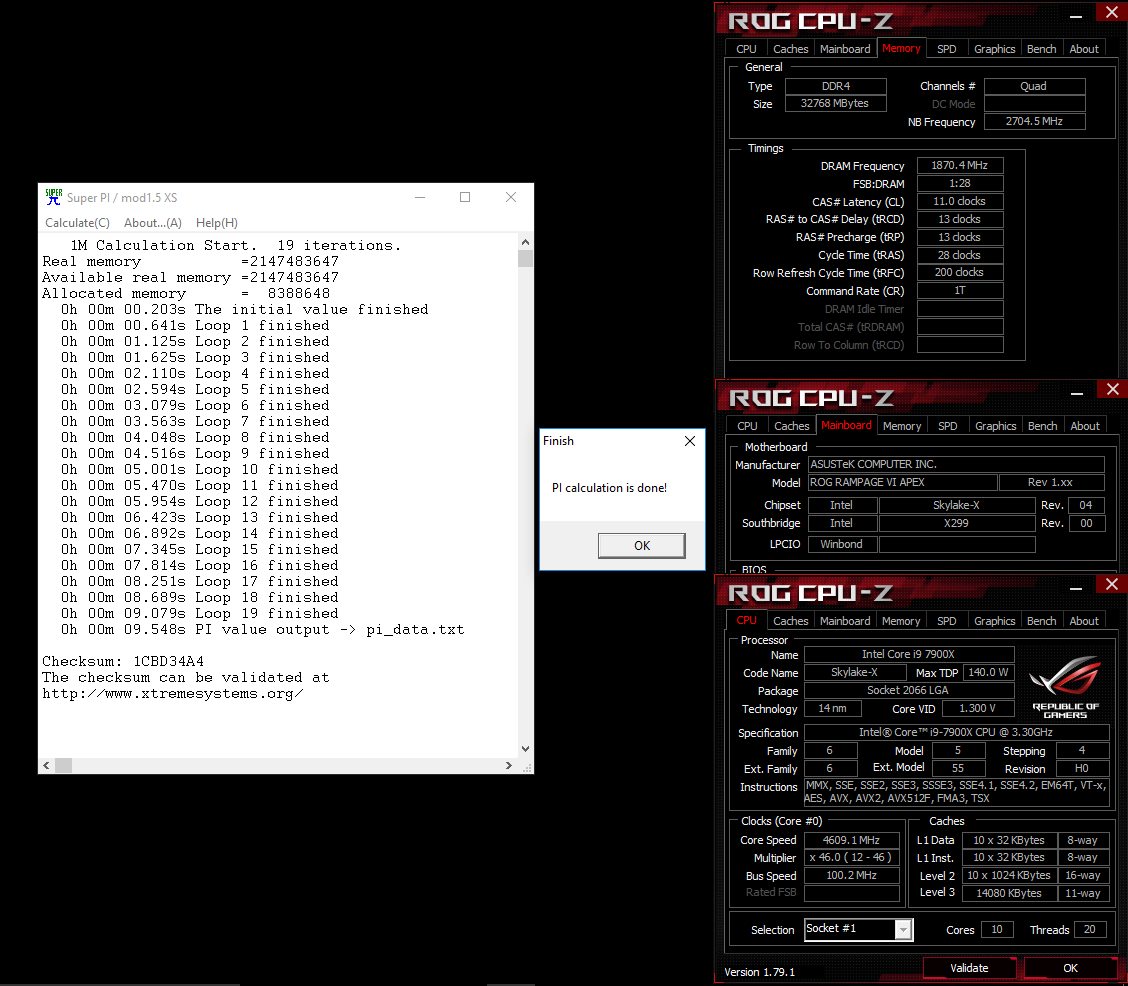Viewport: 1128px width, 986px height.
Task: Select Memory tab in middle CPU-Z window
Action: pos(902,426)
